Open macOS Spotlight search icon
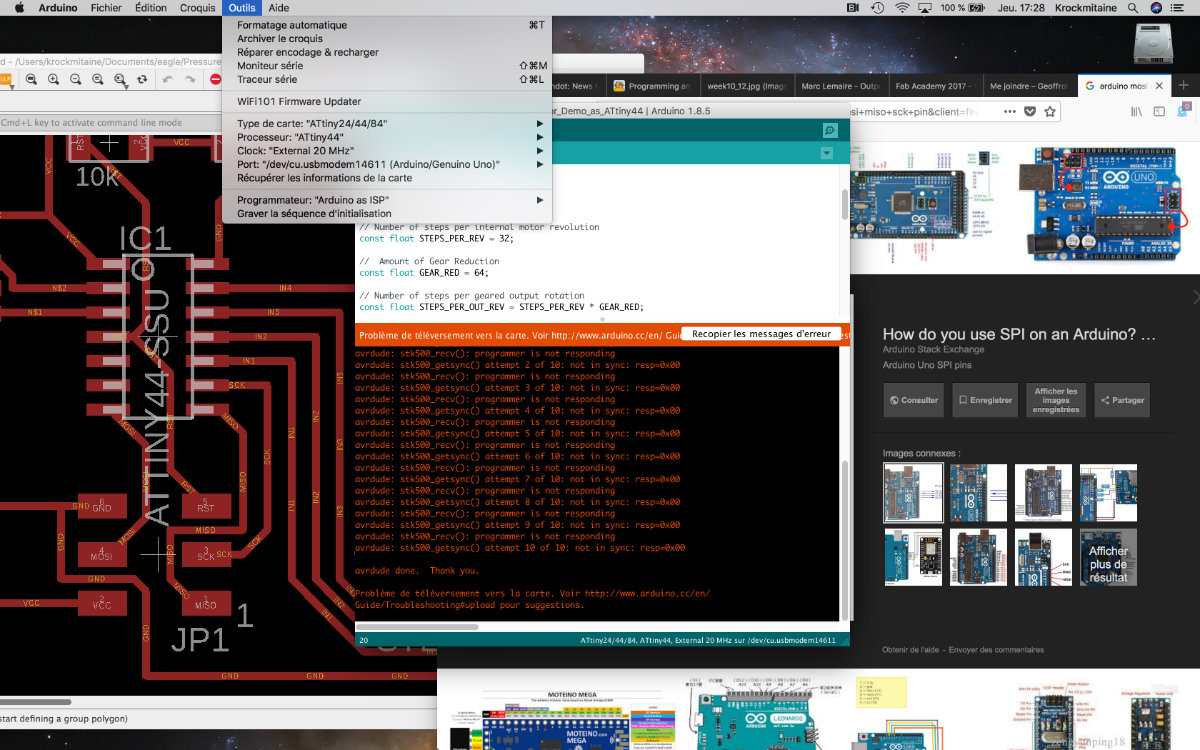 [x=1134, y=8]
